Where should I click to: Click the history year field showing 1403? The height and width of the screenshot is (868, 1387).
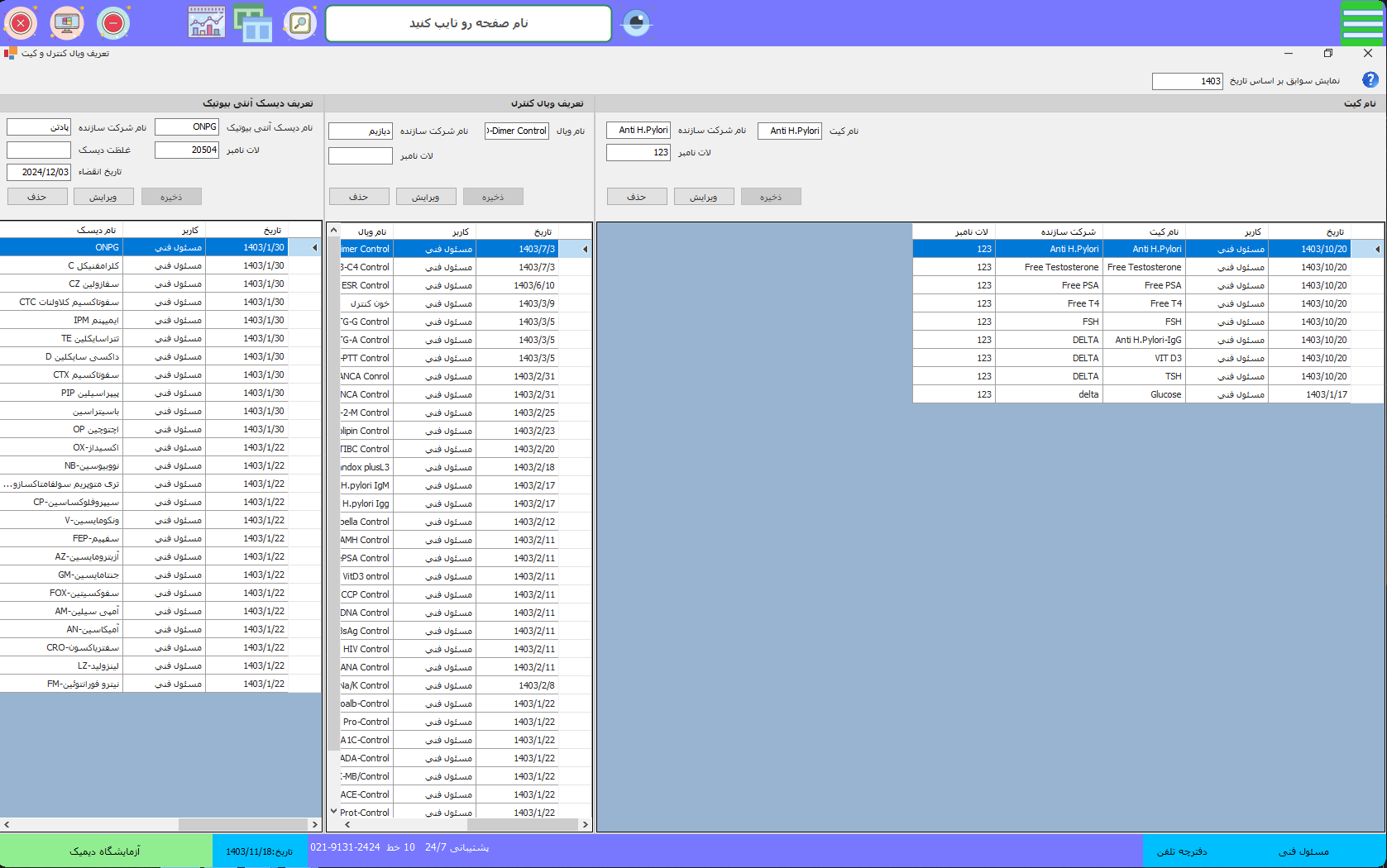click(1188, 81)
